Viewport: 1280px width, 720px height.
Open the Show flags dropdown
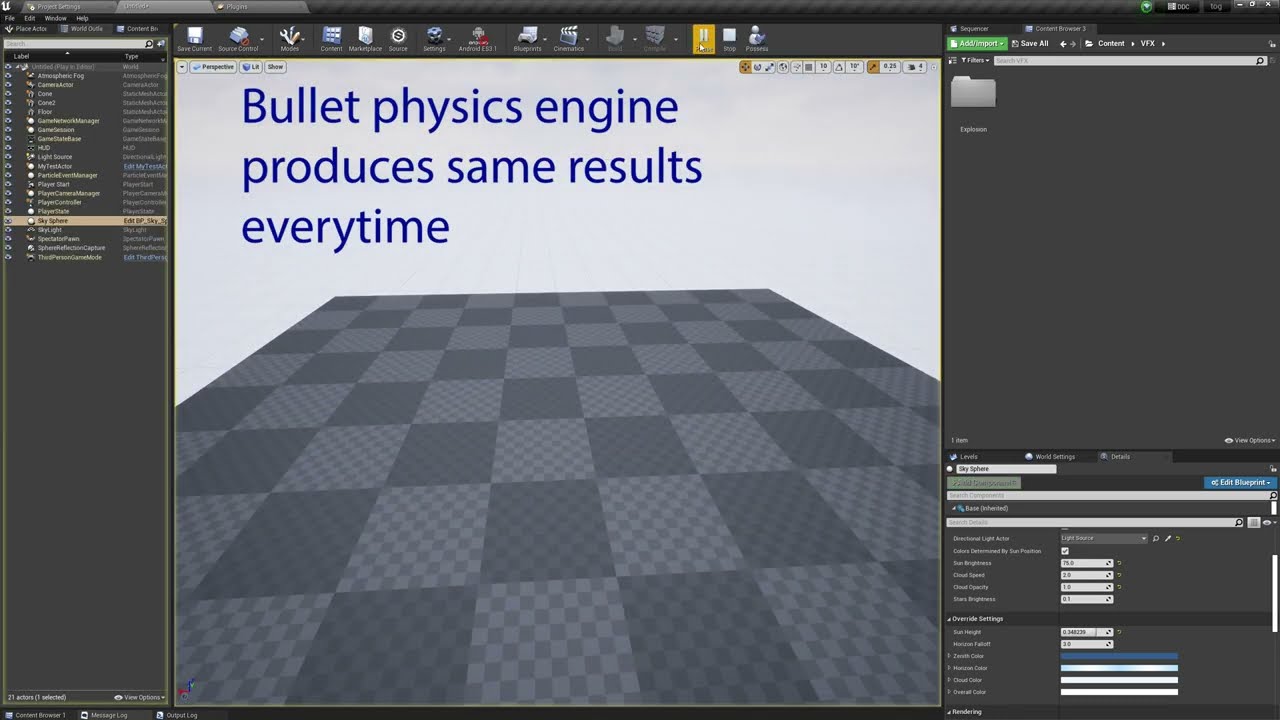tap(275, 67)
